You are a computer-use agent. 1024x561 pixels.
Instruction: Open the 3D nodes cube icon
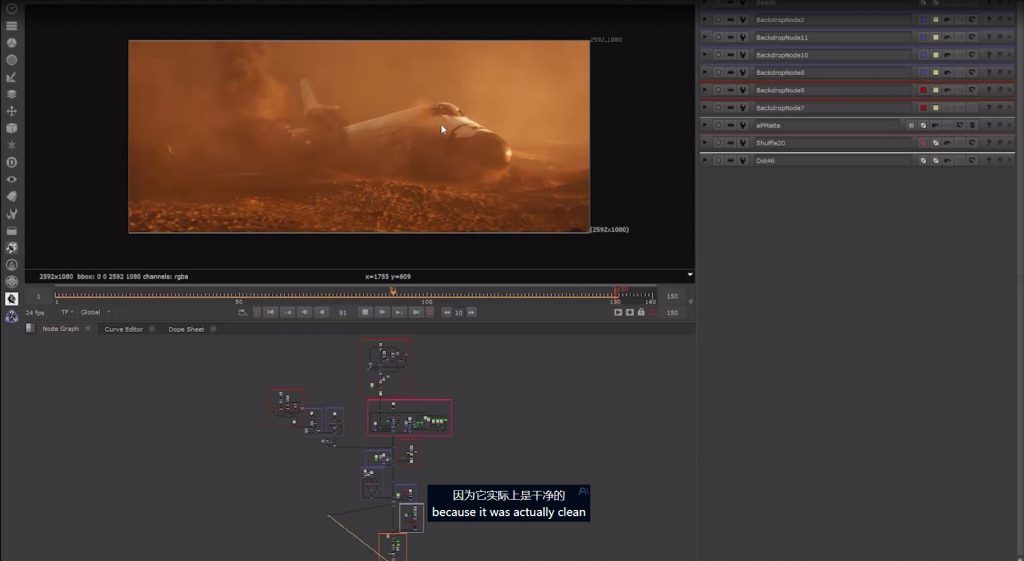[11, 128]
